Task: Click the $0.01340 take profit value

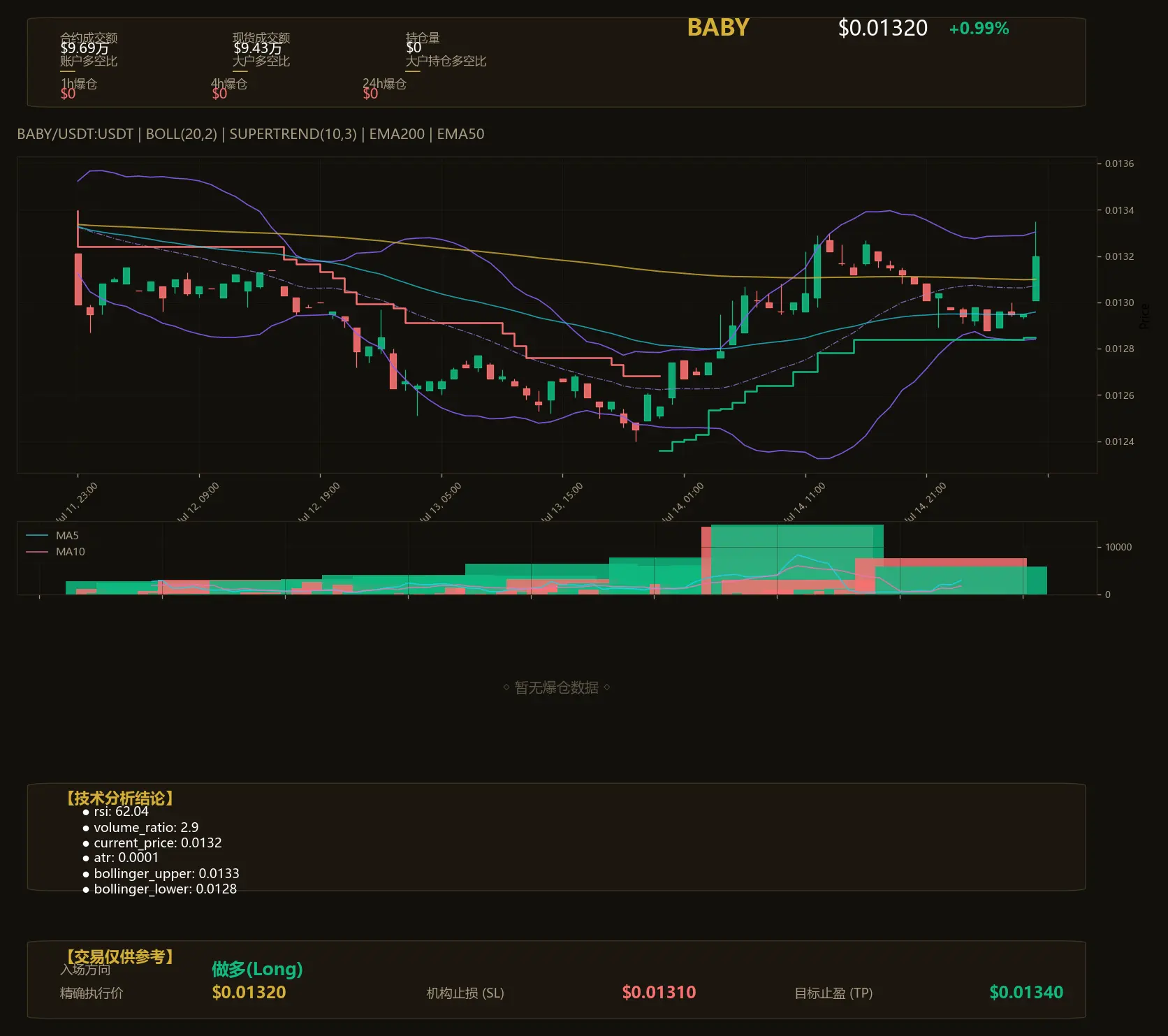Action: coord(1026,993)
